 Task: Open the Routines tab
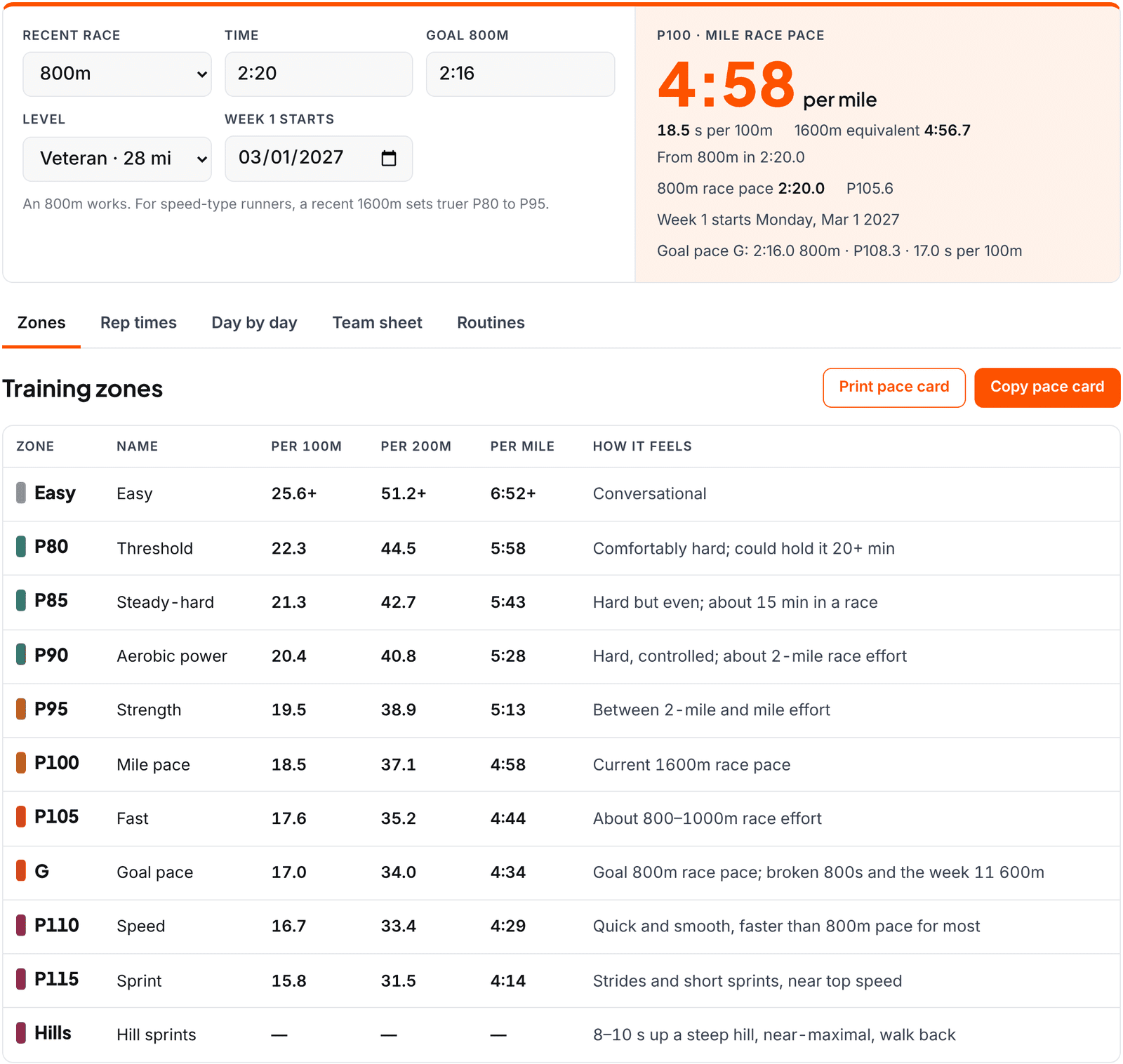point(491,323)
